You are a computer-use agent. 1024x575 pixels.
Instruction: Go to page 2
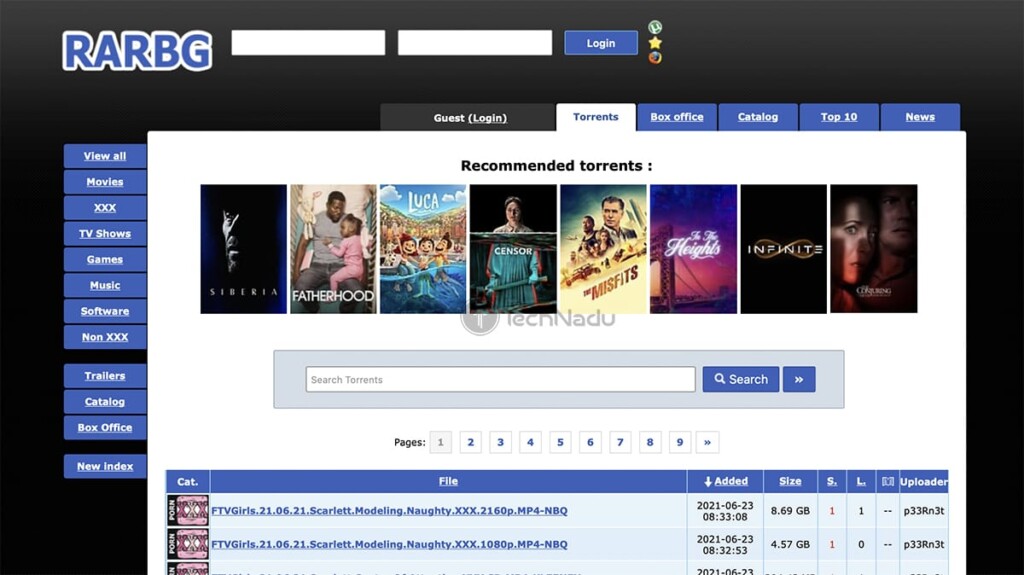pyautogui.click(x=470, y=442)
